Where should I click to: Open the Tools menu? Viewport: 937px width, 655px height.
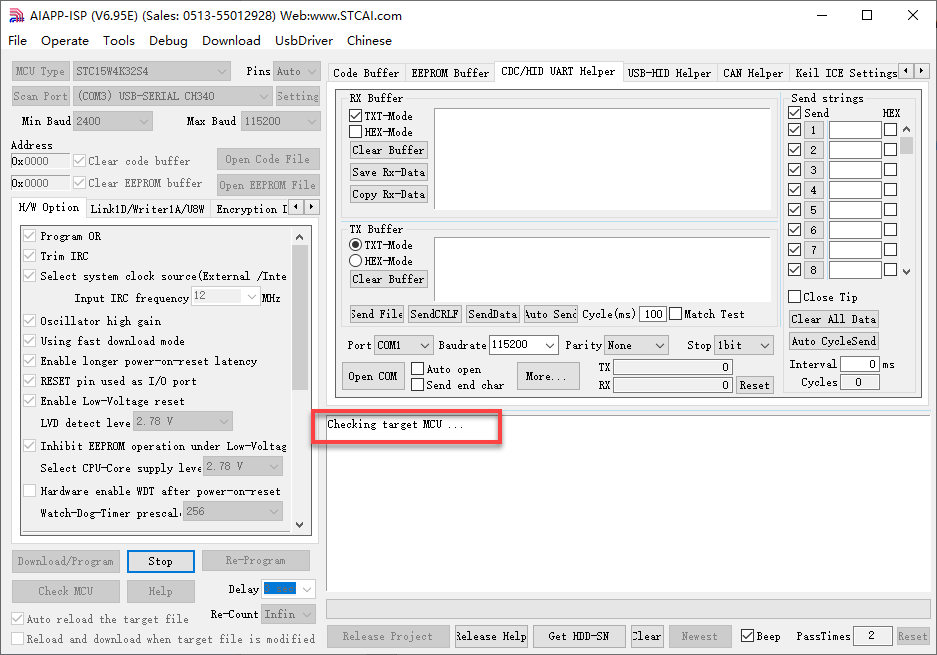[119, 41]
